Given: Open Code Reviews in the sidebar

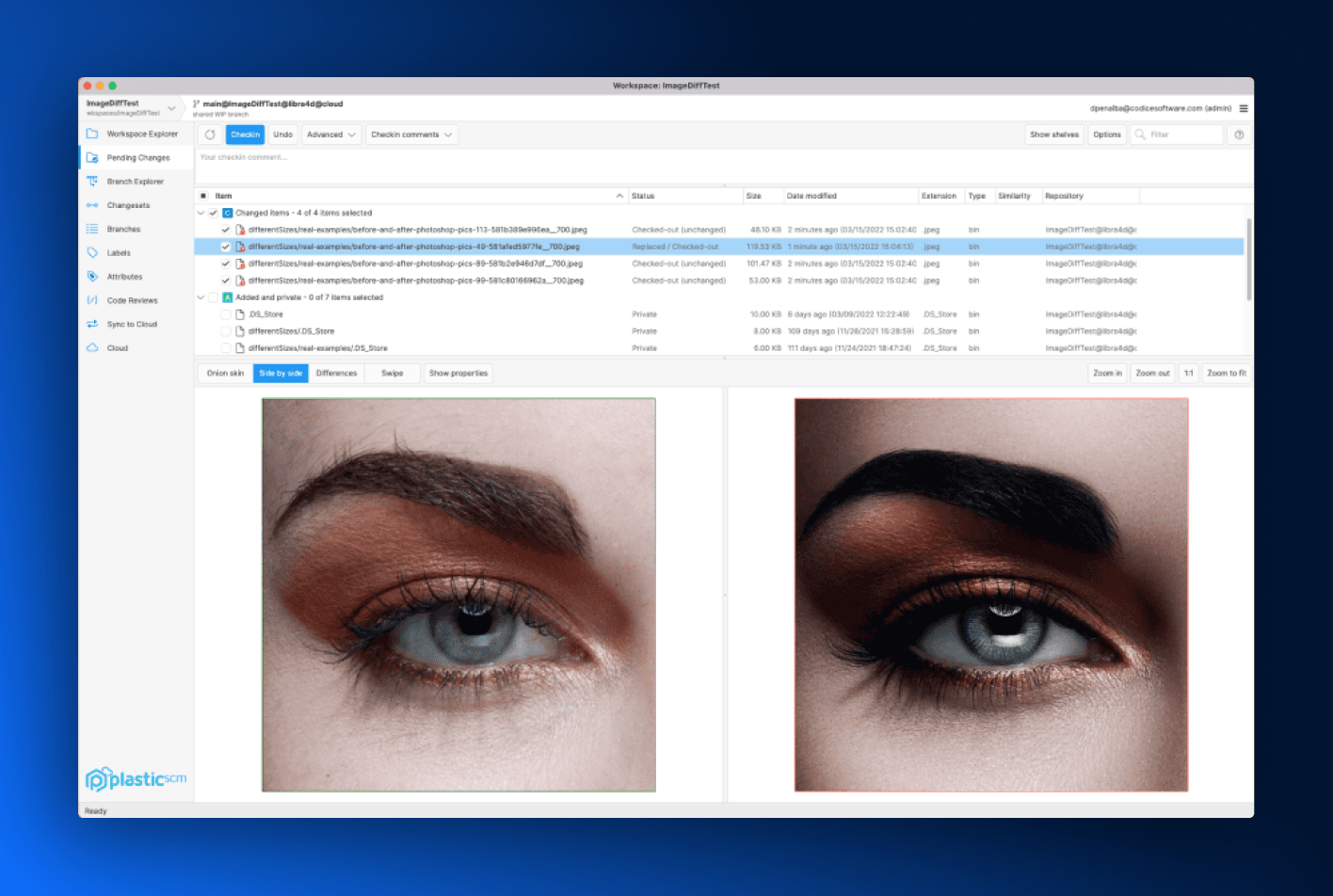Looking at the screenshot, I should [x=132, y=300].
